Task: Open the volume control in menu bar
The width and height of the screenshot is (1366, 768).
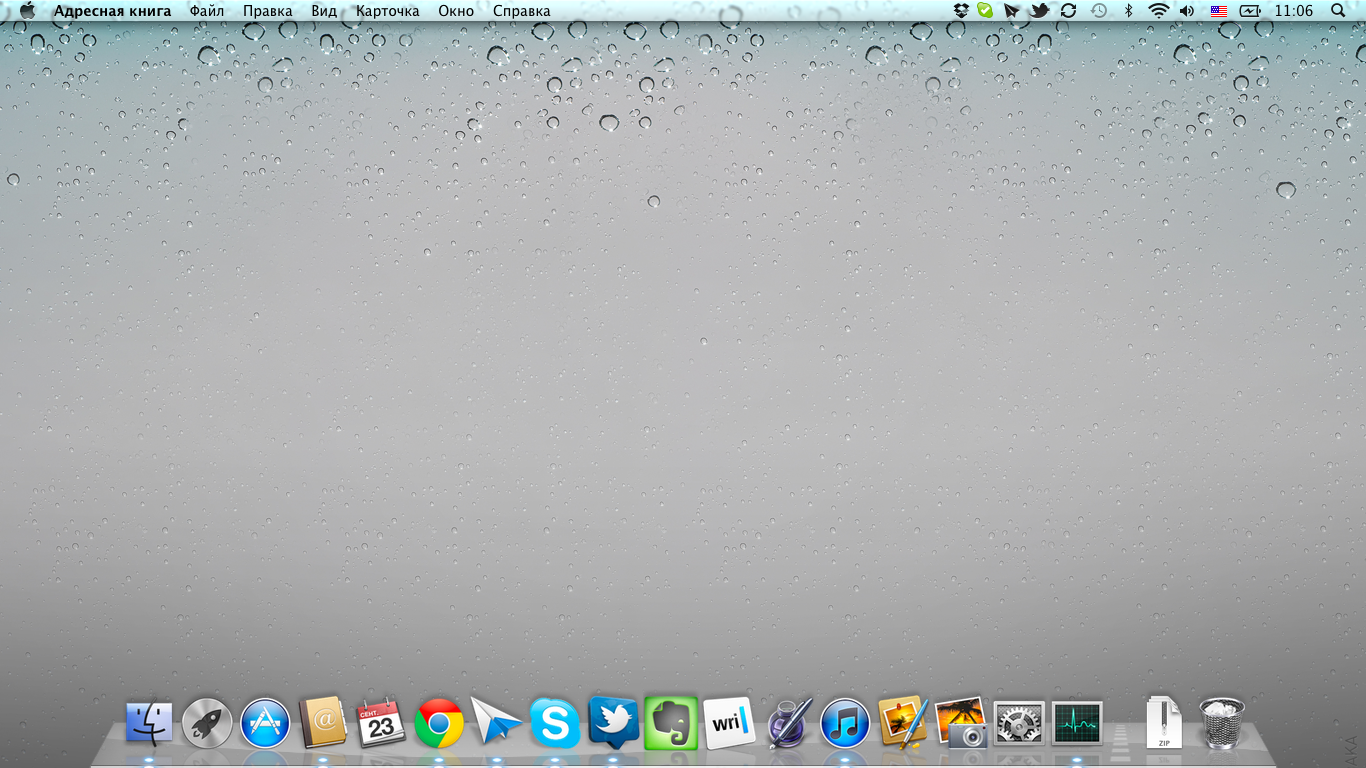Action: click(x=1187, y=11)
